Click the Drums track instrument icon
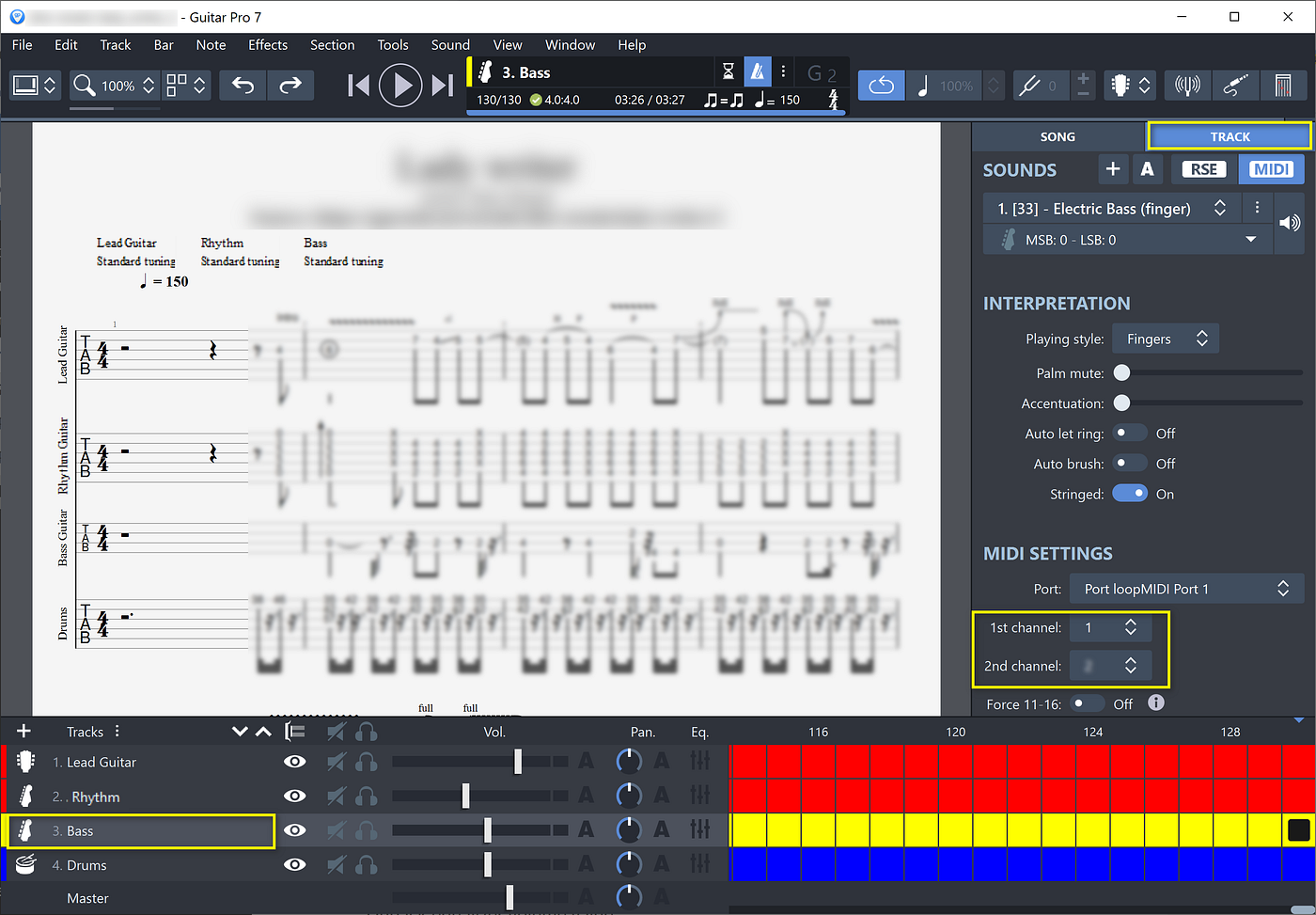The image size is (1316, 915). click(25, 864)
